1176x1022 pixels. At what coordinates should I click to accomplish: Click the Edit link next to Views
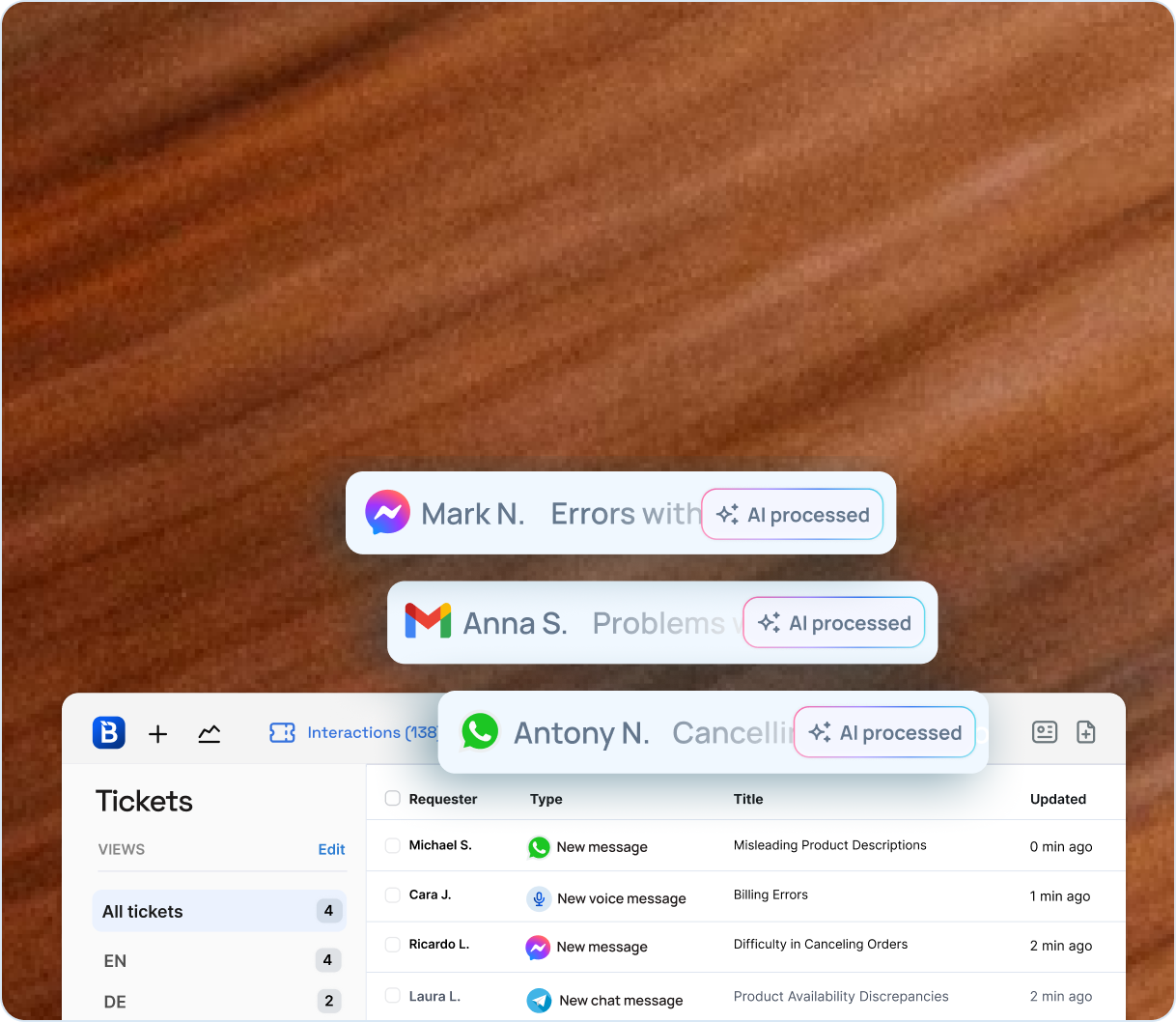tap(331, 849)
